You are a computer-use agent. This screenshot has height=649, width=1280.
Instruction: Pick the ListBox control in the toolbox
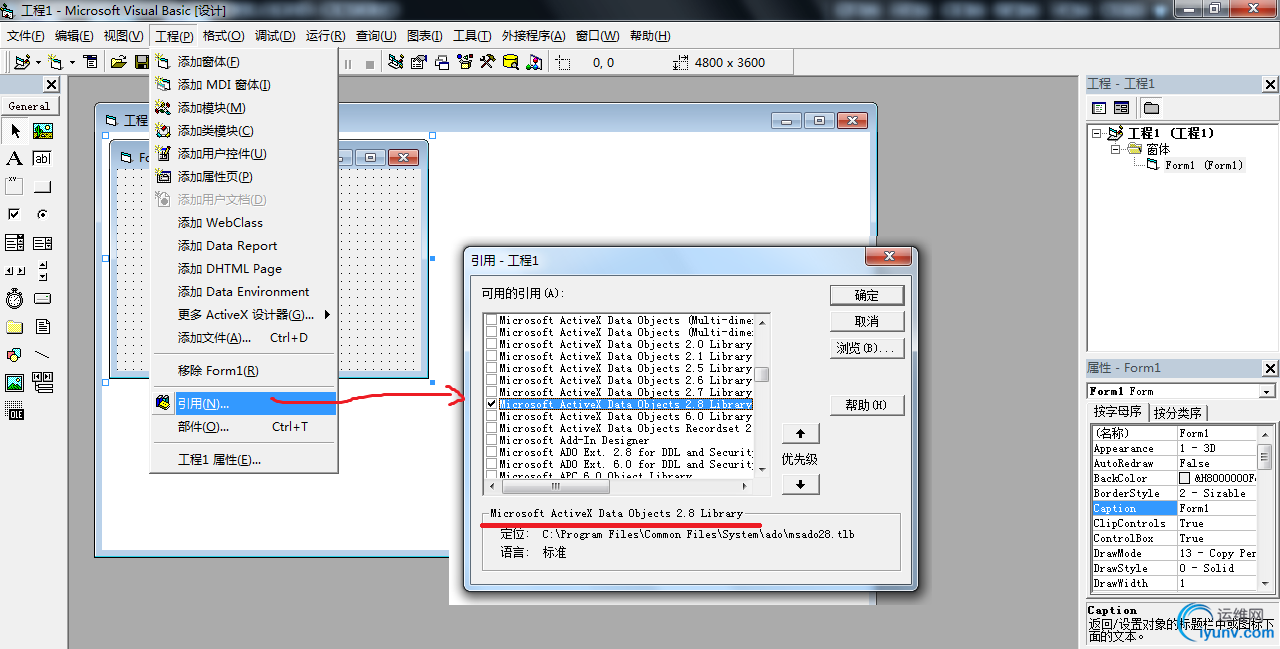point(43,243)
